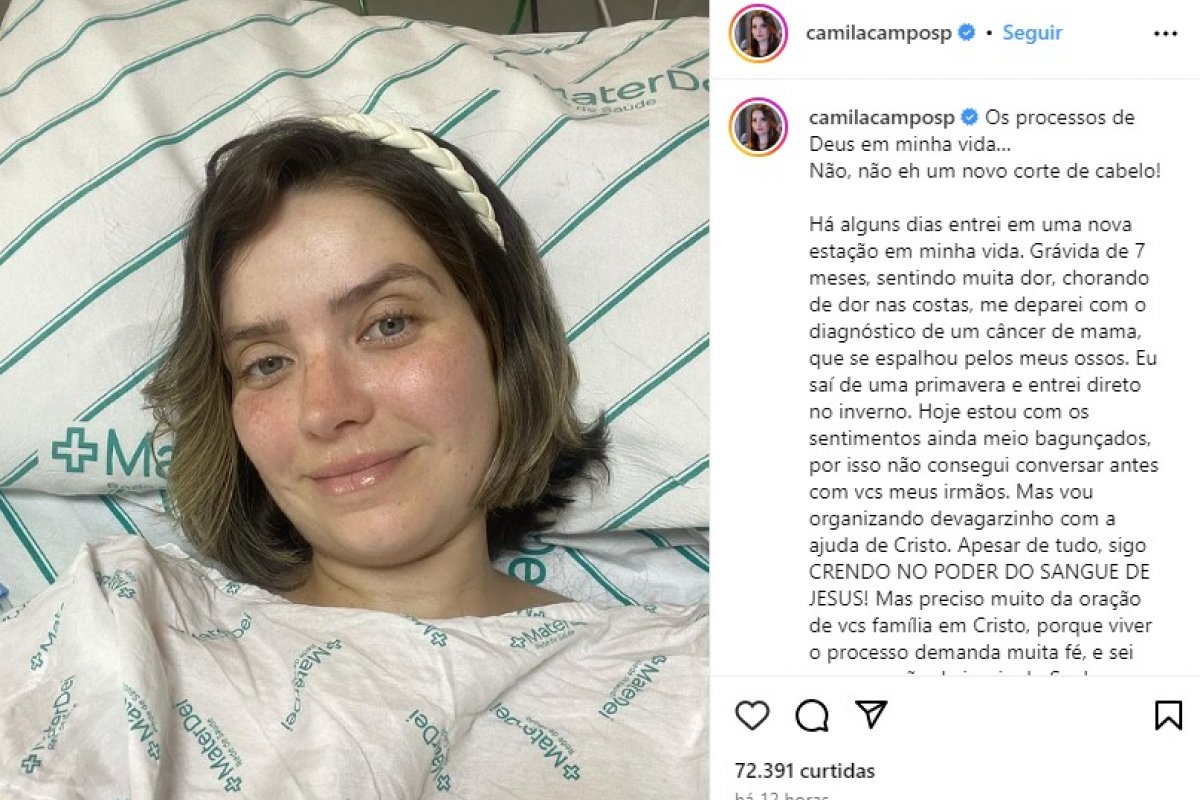1200x800 pixels.
Task: Open the three-dot more options menu
Action: (1165, 33)
